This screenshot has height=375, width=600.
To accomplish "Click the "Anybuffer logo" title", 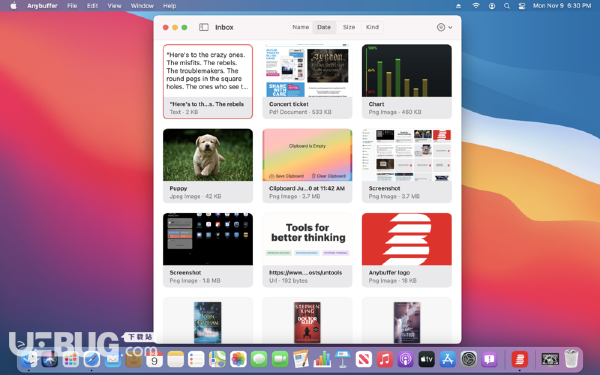I will [389, 272].
